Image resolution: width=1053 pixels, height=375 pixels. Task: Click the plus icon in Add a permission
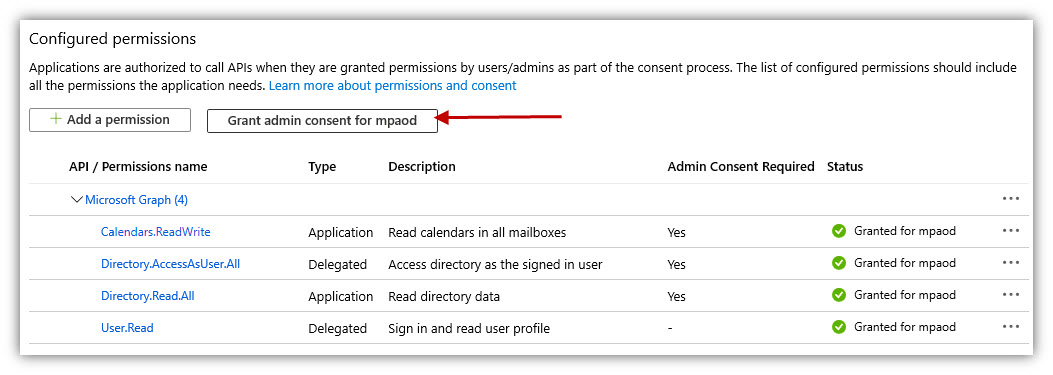(x=56, y=119)
